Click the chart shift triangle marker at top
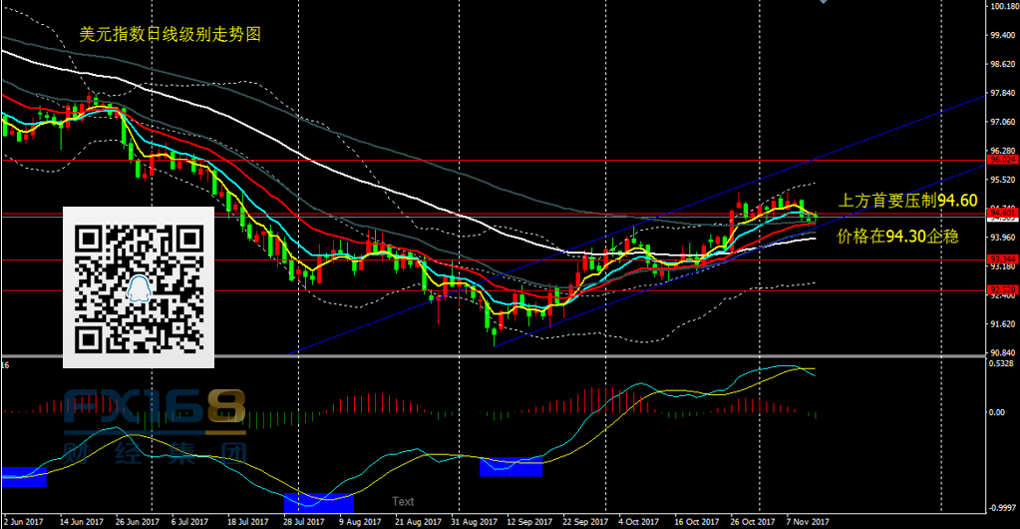The image size is (1020, 529). (823, 3)
